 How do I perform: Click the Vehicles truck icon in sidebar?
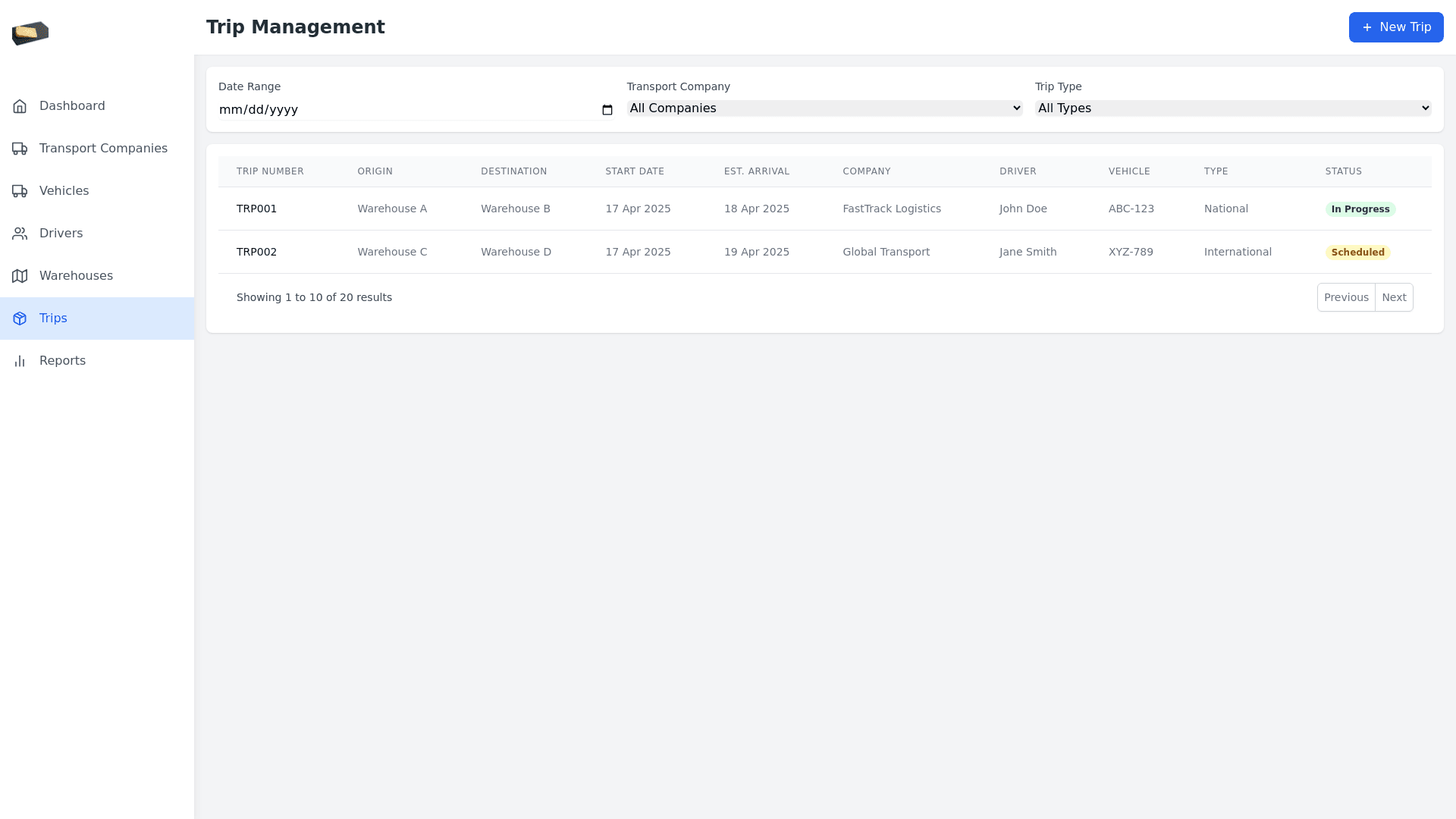[20, 191]
